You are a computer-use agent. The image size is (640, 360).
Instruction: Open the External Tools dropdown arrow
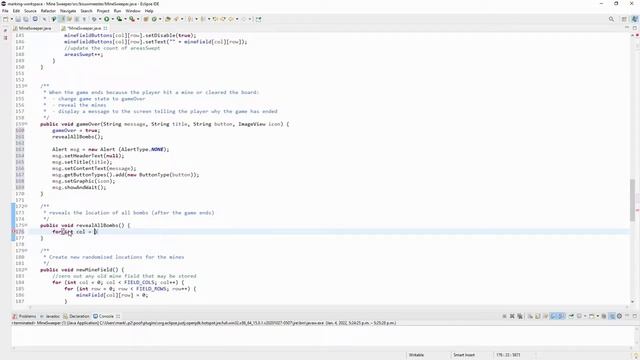click(x=138, y=19)
